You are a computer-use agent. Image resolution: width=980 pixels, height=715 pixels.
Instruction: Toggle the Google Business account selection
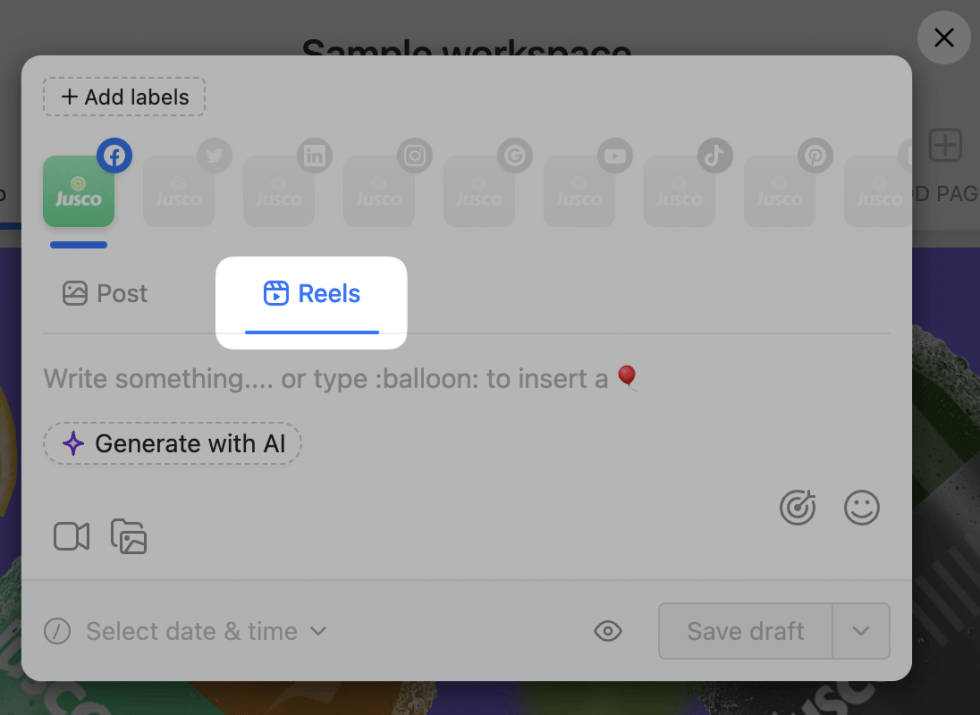(x=479, y=193)
